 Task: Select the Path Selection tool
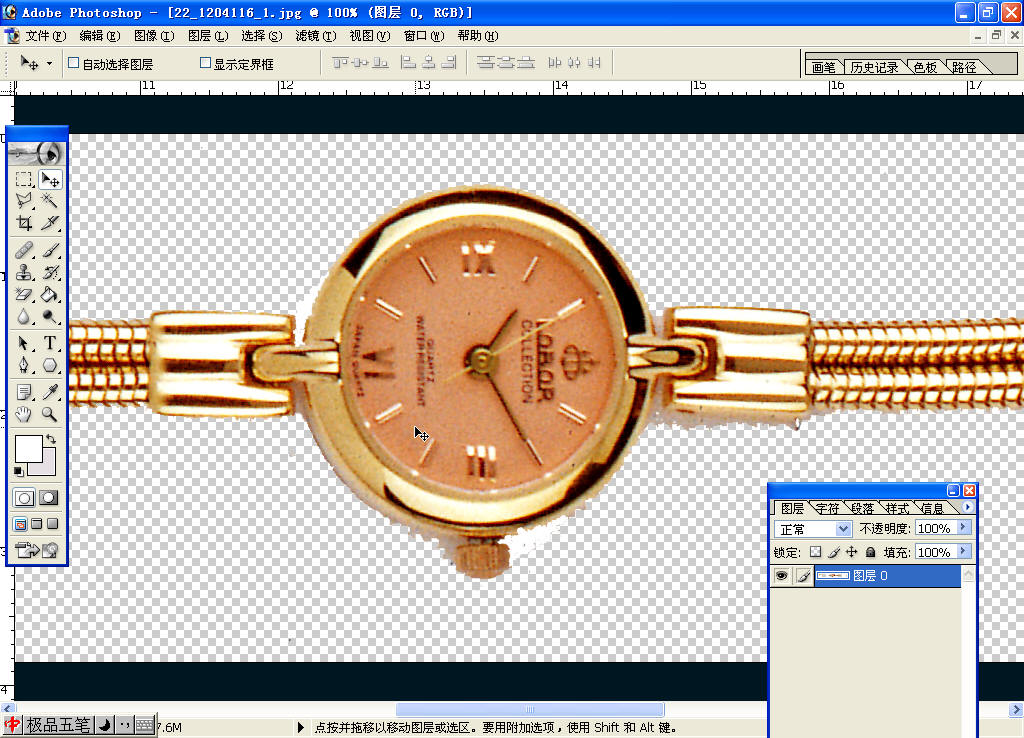pos(24,343)
